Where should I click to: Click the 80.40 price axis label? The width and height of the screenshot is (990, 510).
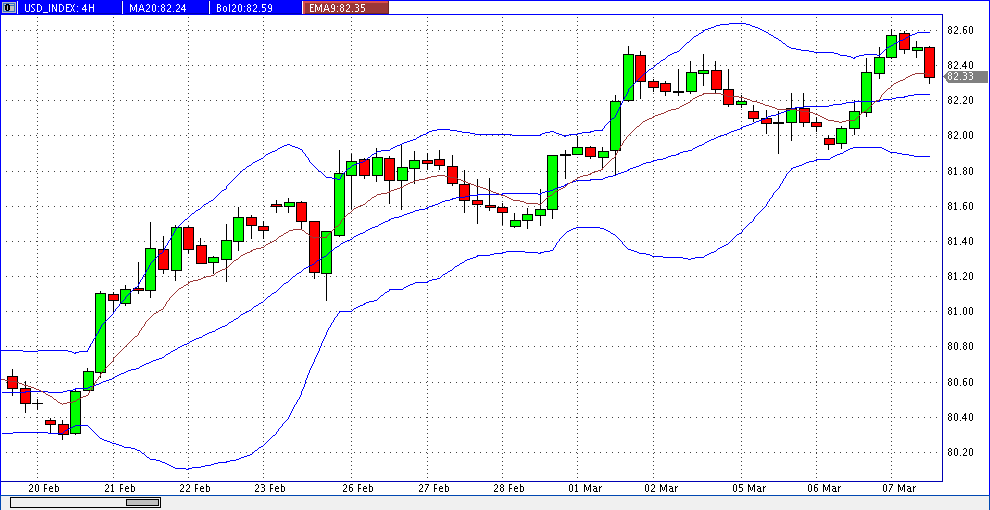pos(960,417)
